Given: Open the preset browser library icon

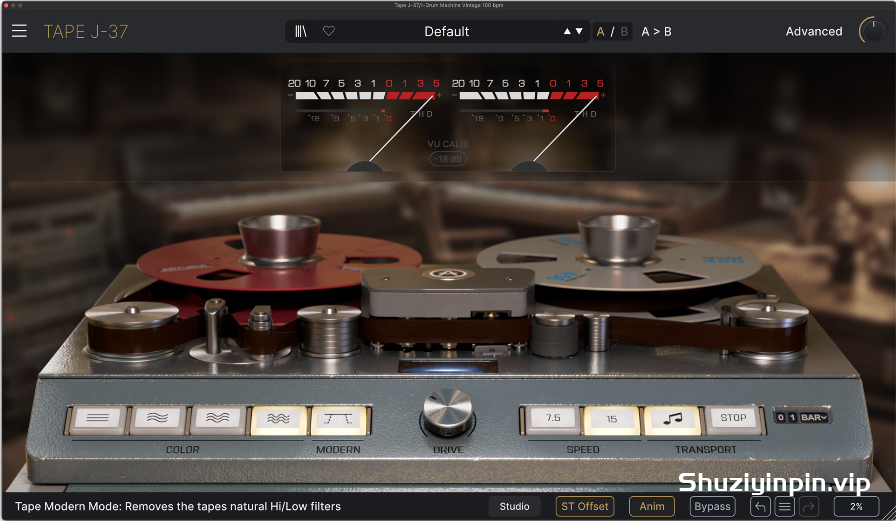Looking at the screenshot, I should pyautogui.click(x=301, y=31).
